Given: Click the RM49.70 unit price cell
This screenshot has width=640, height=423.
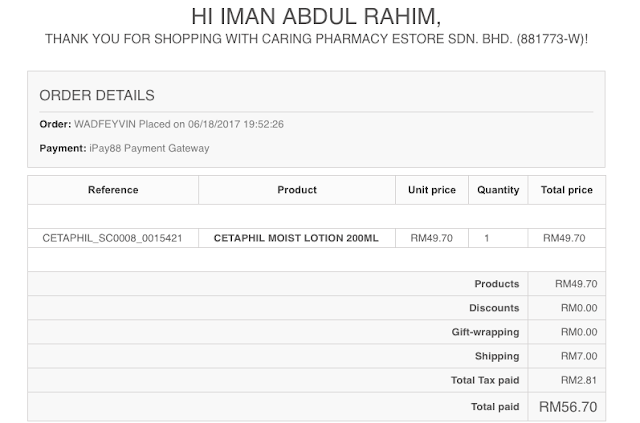Looking at the screenshot, I should click(431, 238).
